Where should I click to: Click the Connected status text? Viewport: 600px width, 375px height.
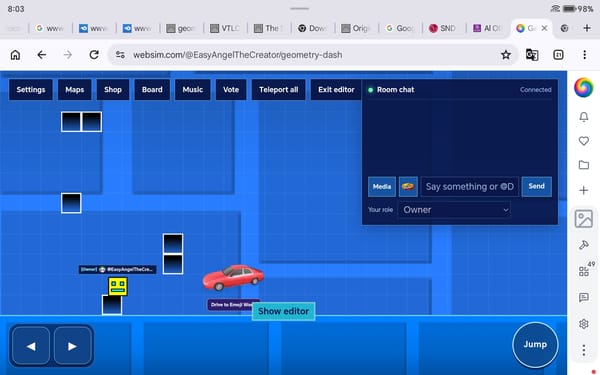[x=535, y=90]
